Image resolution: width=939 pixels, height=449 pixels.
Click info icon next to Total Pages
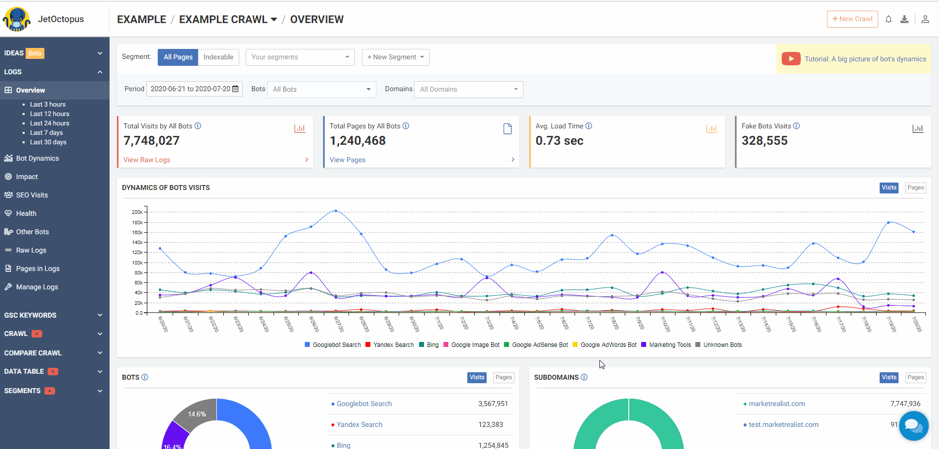(405, 126)
